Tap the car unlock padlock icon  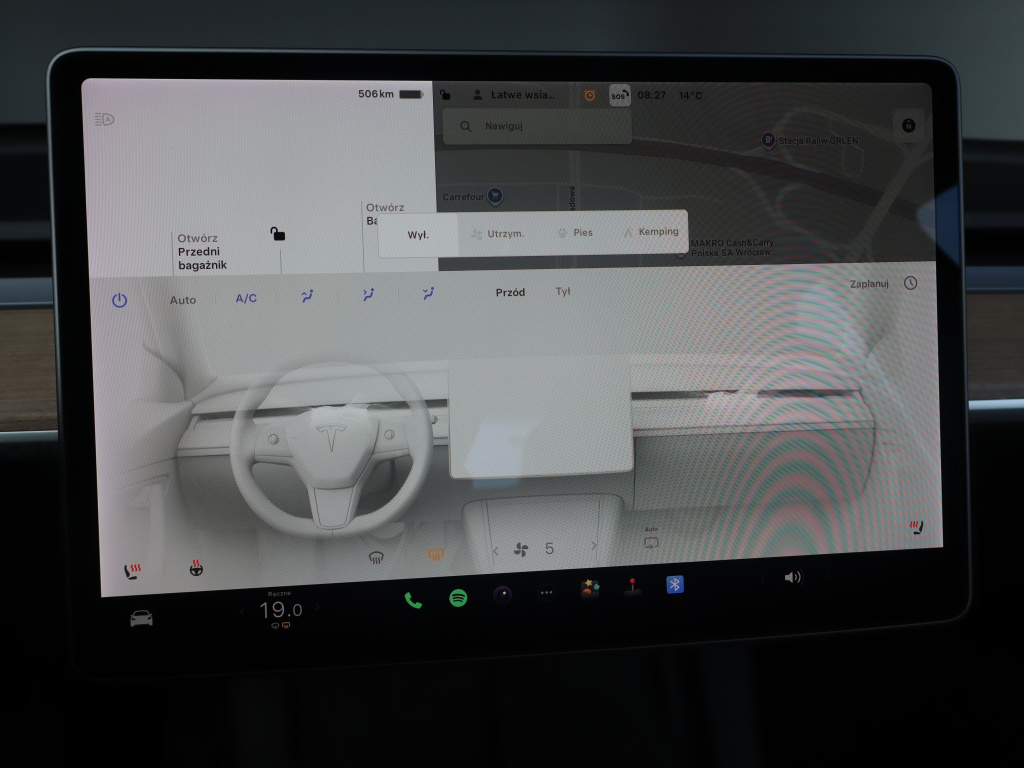click(x=278, y=233)
